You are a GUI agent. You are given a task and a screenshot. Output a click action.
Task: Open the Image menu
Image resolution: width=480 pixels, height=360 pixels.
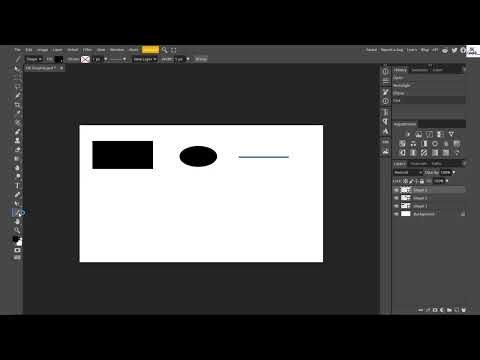click(43, 50)
